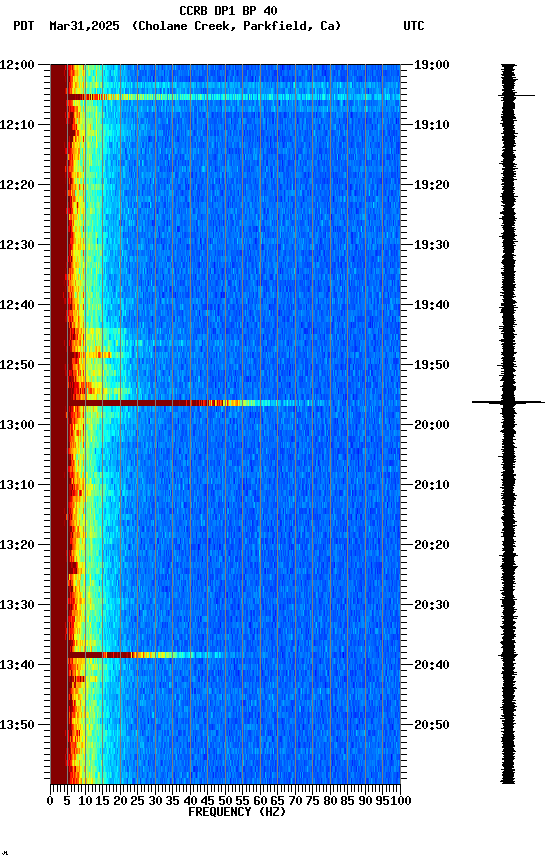The image size is (552, 864).
Task: Click the '50' frequency axis tick label
Action: click(225, 801)
